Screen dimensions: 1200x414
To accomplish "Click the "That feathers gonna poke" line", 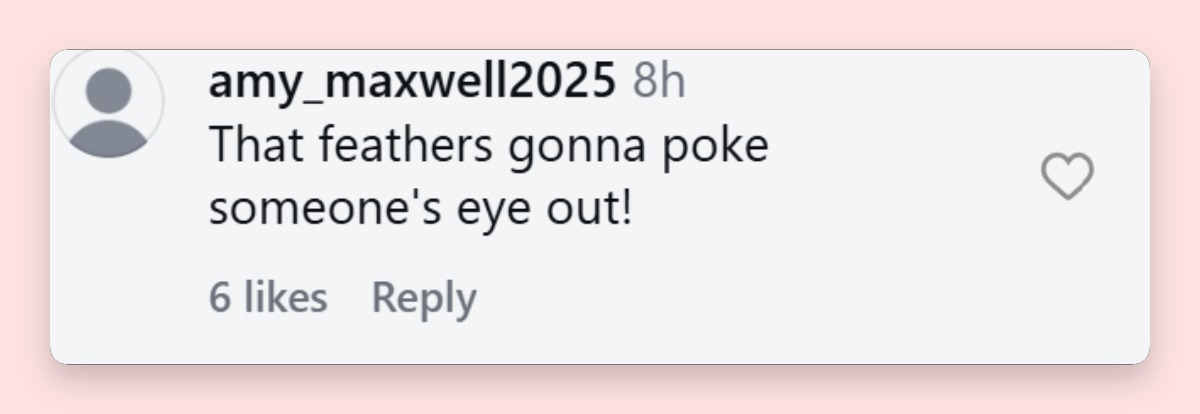I will coord(489,146).
